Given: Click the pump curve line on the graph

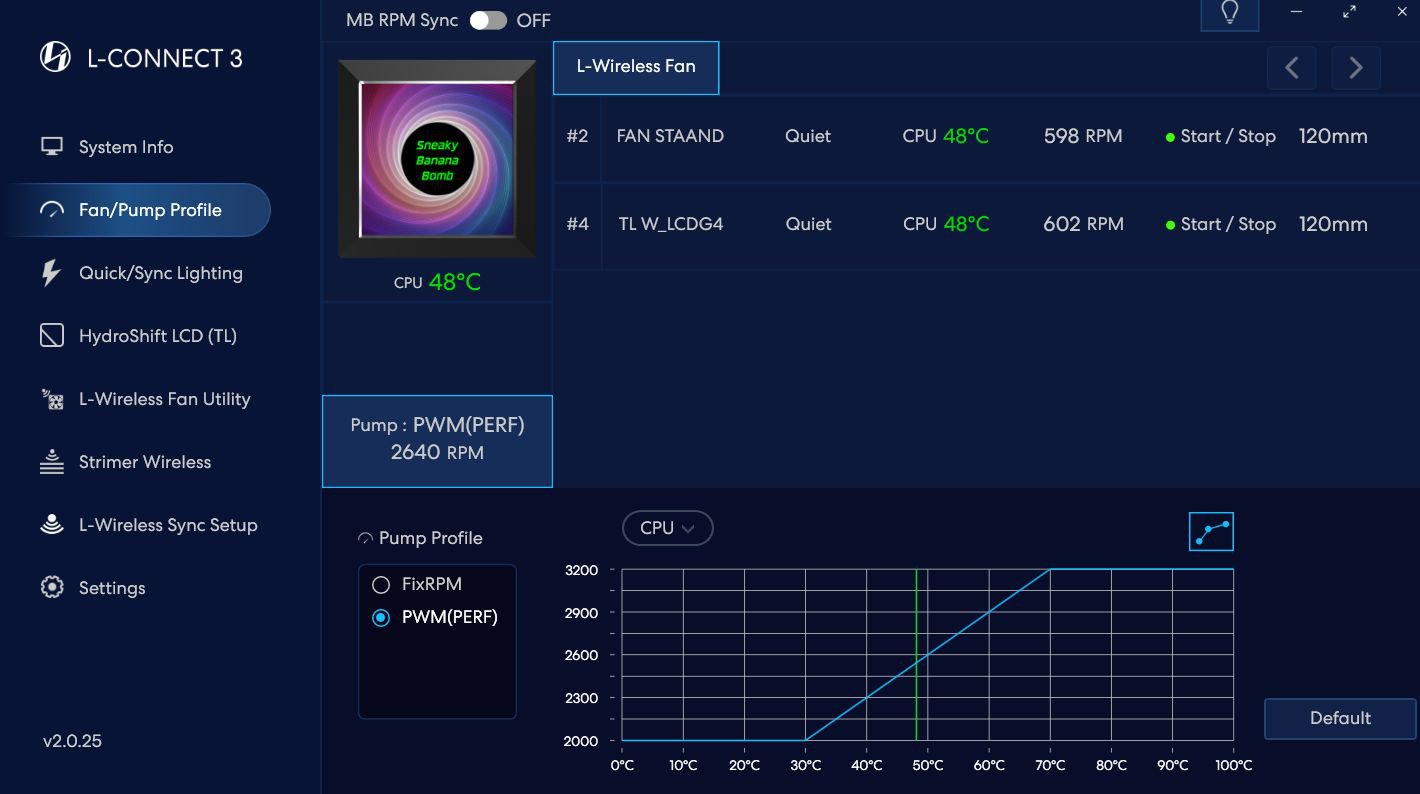Looking at the screenshot, I should click(x=928, y=655).
